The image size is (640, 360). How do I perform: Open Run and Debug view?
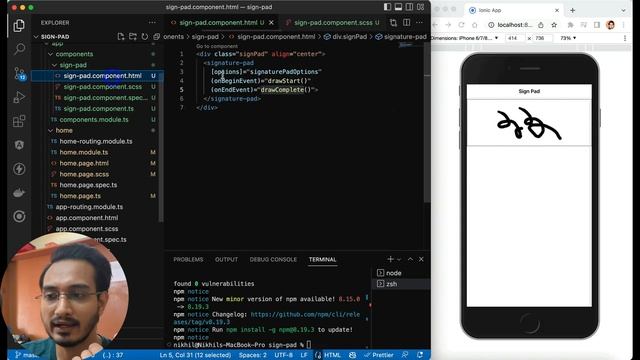click(19, 97)
